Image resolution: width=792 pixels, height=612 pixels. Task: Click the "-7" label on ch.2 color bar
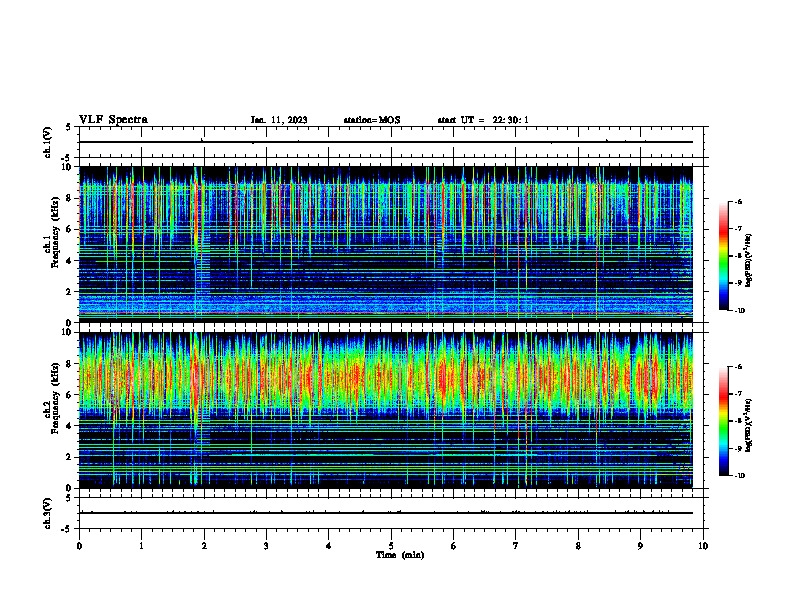[x=739, y=394]
